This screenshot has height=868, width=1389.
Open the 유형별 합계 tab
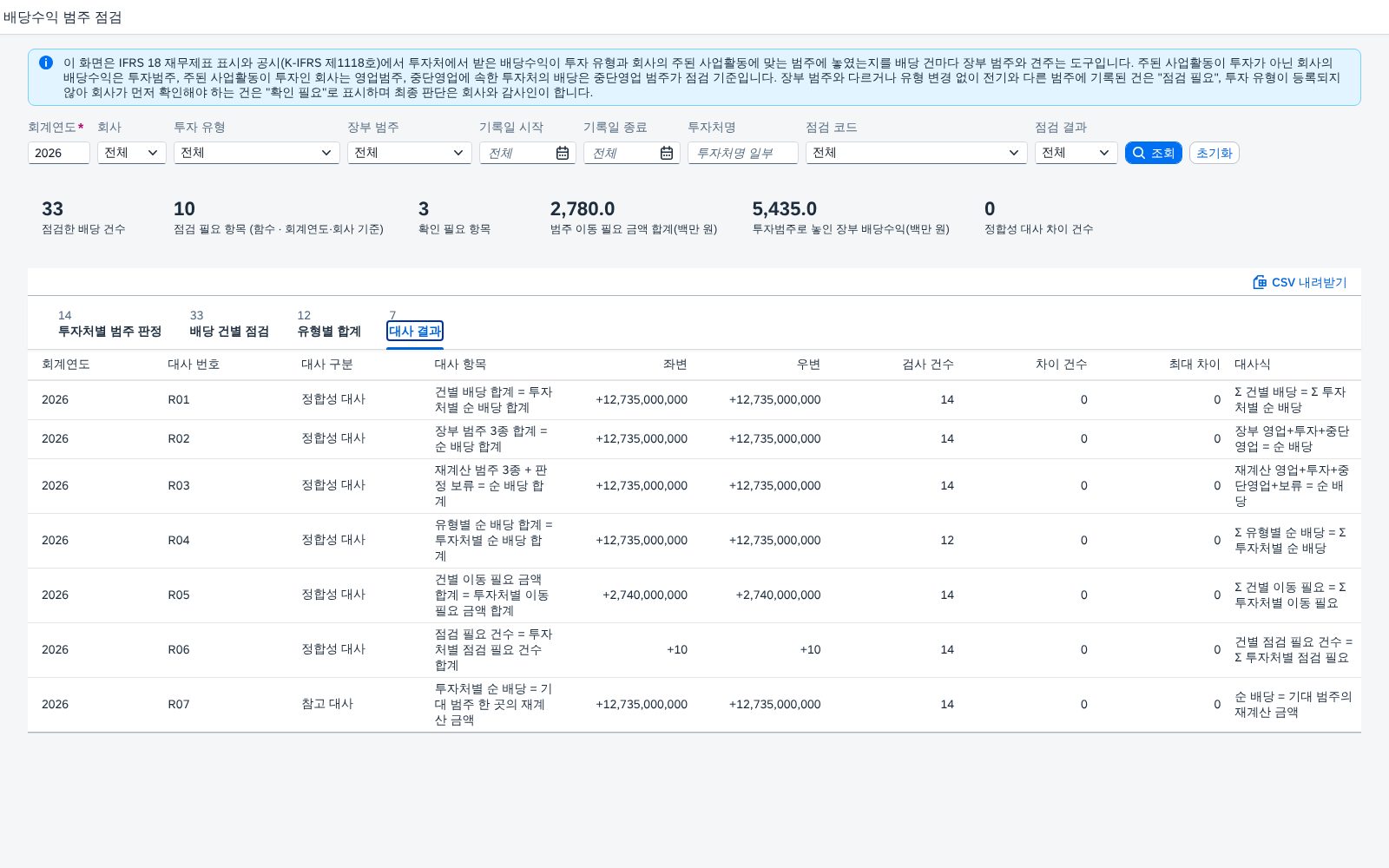[x=329, y=324]
